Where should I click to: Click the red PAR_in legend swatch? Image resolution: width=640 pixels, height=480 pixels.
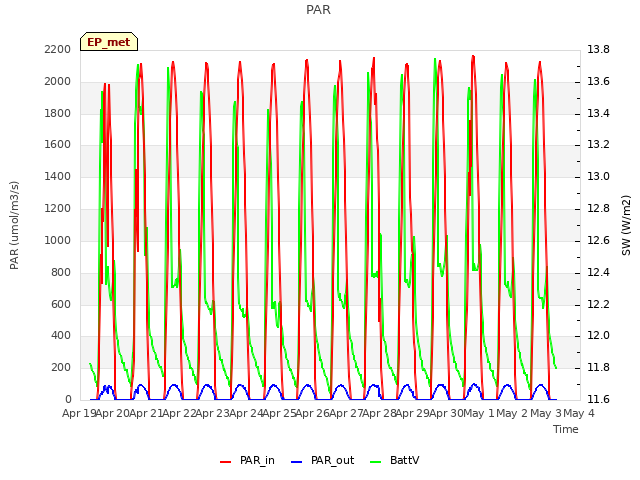[x=226, y=462]
